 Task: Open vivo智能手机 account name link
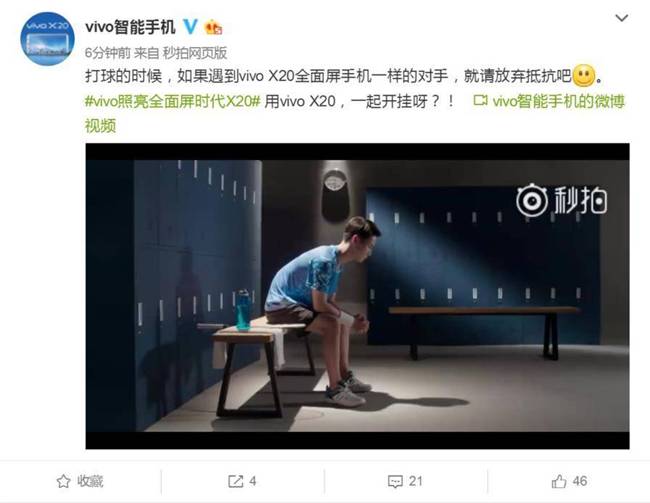[x=130, y=27]
